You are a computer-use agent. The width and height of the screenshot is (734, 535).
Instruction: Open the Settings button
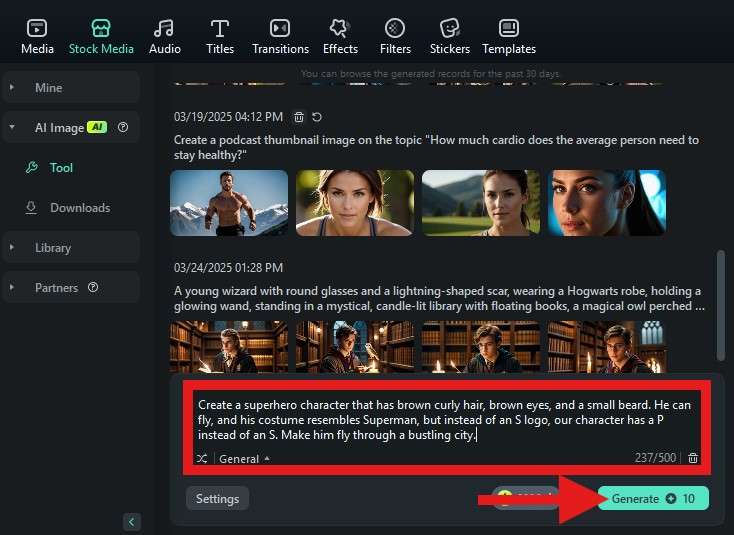point(217,498)
